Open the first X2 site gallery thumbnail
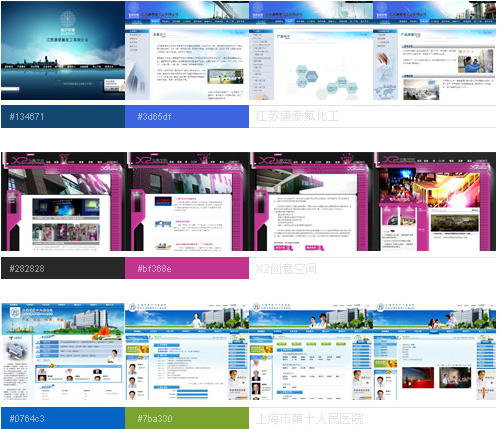 point(64,202)
